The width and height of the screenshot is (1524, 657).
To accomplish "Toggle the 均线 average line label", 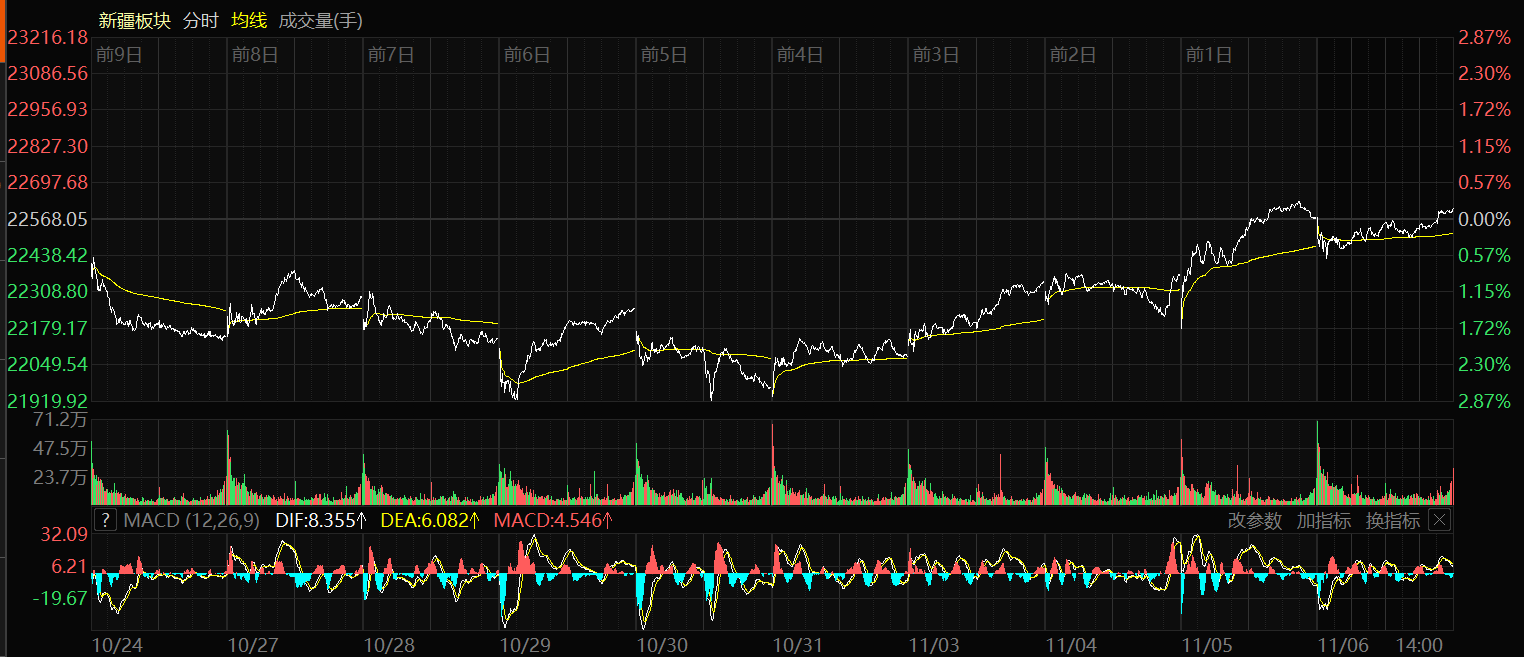I will (248, 20).
